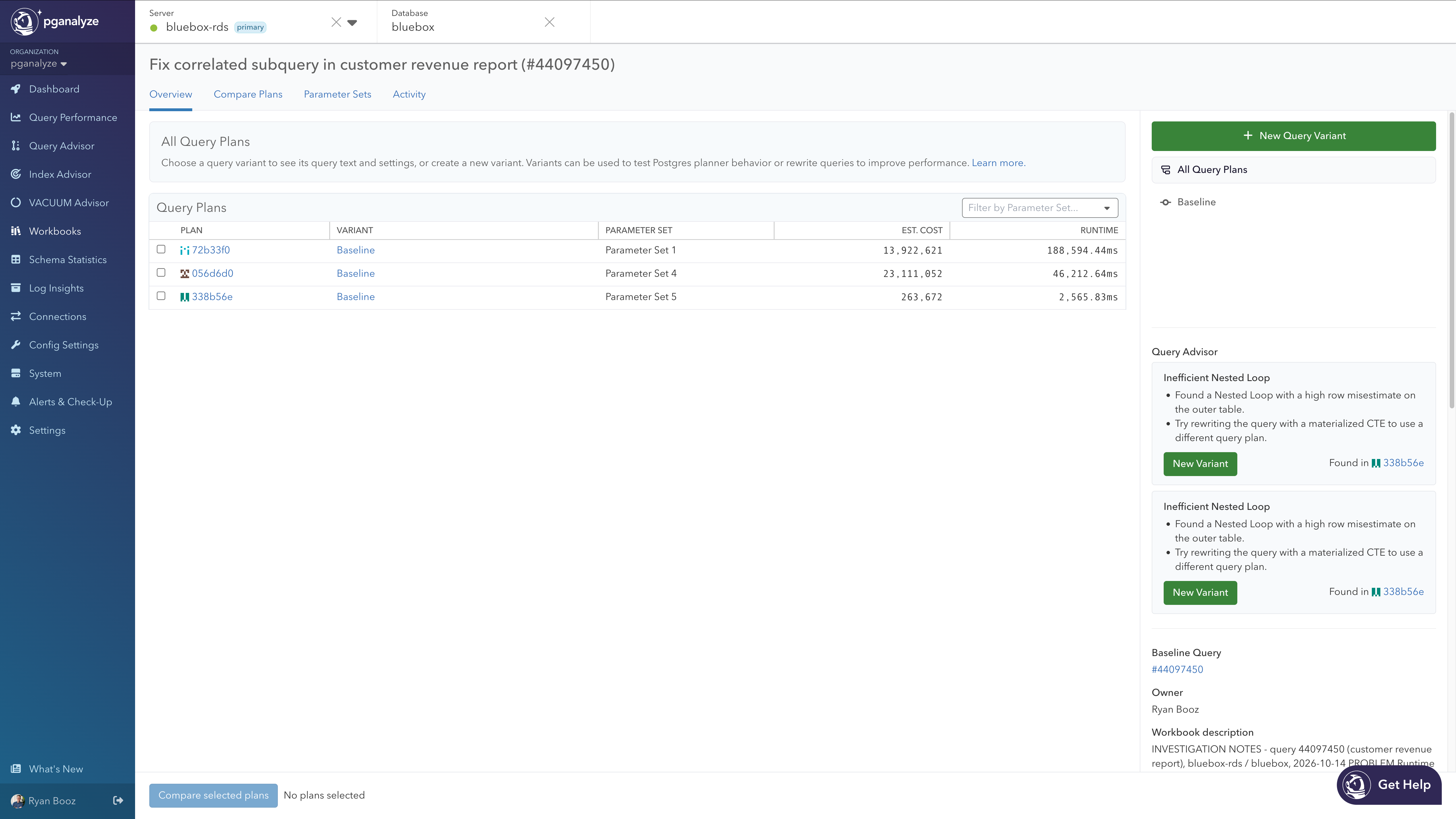Click New Variant in first Nested Loop card

(x=1200, y=464)
